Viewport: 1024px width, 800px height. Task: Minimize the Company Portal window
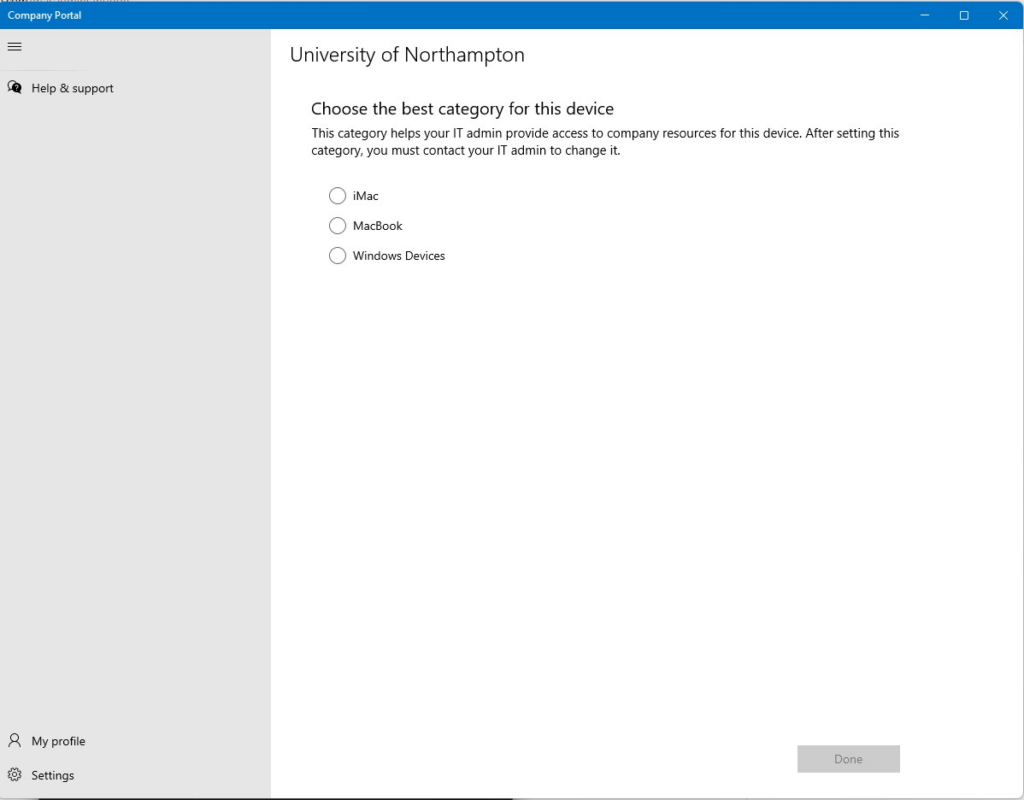pyautogui.click(x=925, y=15)
